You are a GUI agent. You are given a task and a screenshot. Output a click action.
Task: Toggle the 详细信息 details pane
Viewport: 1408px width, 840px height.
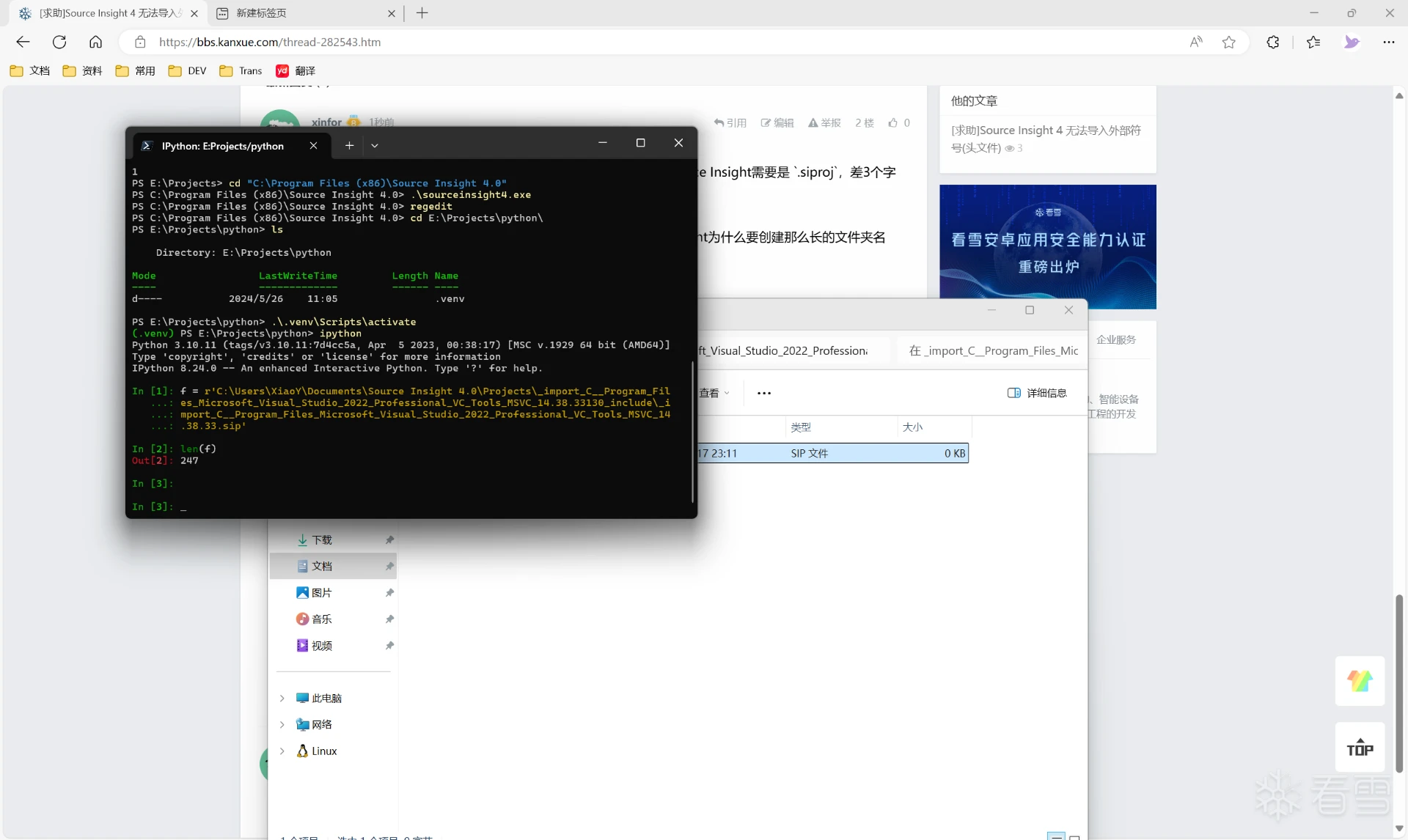pos(1037,393)
